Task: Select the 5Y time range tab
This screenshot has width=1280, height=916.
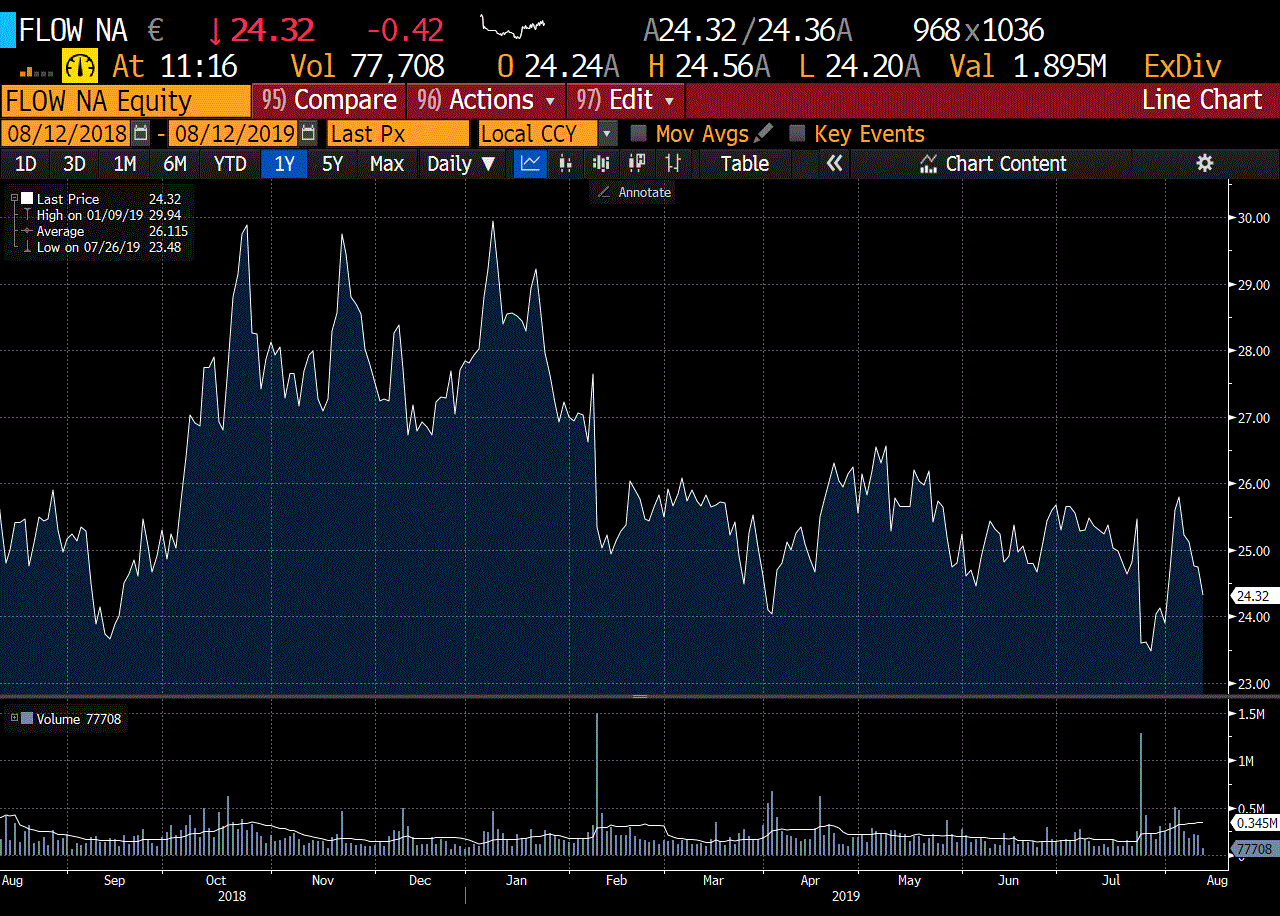Action: click(332, 164)
